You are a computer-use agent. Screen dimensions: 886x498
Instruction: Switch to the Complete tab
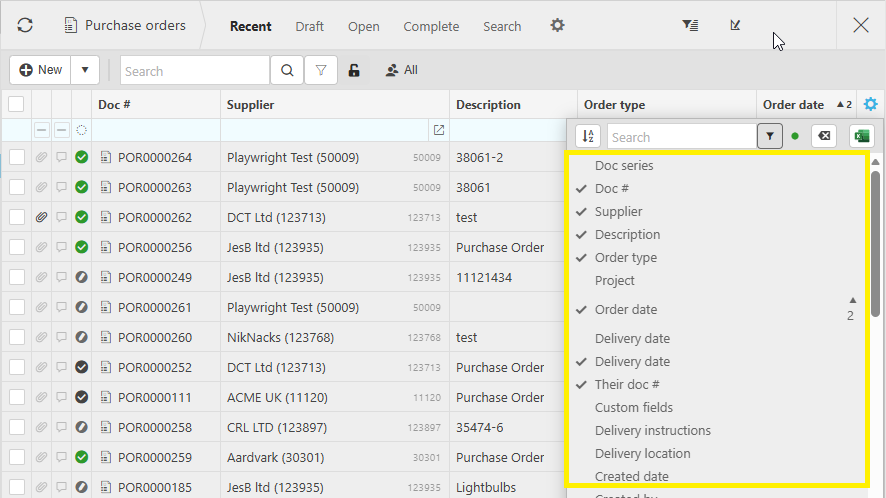pos(431,26)
